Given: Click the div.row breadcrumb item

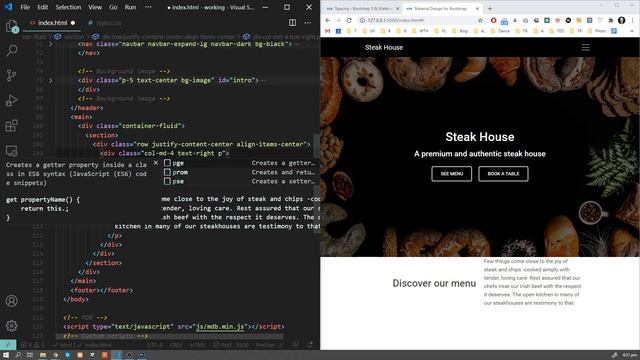Looking at the screenshot, I should pos(164,37).
